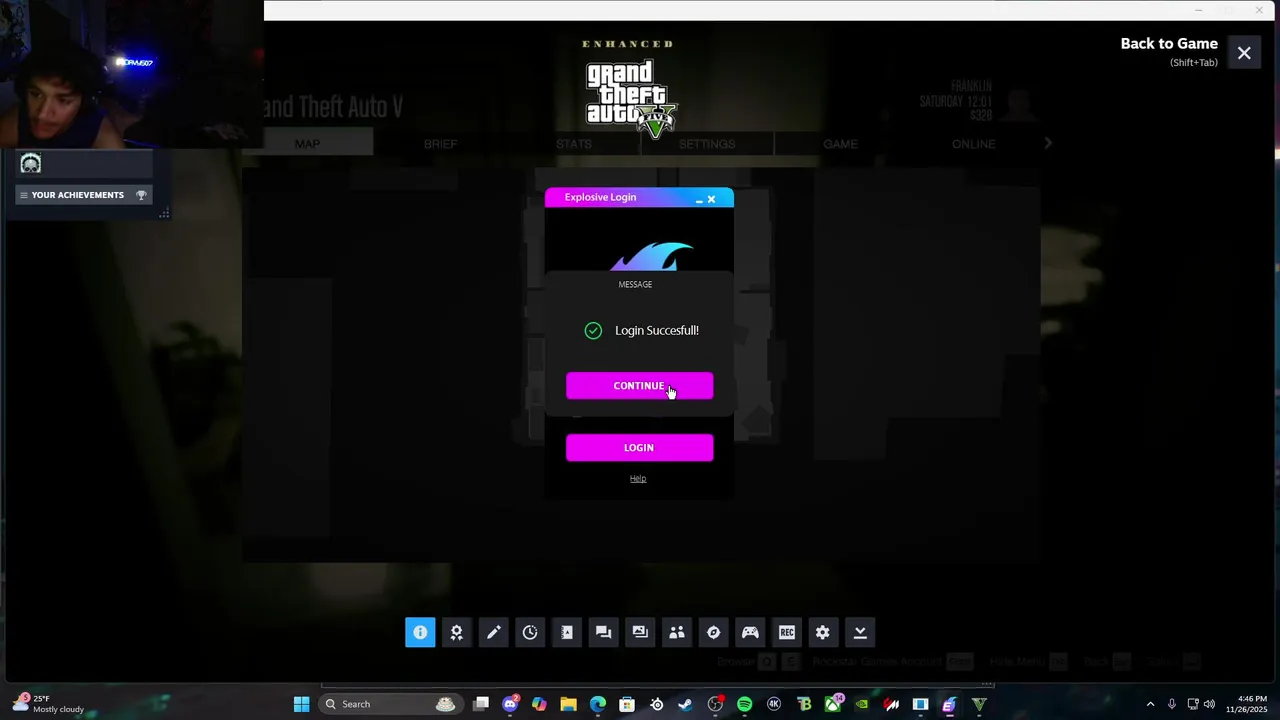The height and width of the screenshot is (720, 1280).
Task: Open Controller gamepad icon in overlay toolbar
Action: click(x=750, y=632)
